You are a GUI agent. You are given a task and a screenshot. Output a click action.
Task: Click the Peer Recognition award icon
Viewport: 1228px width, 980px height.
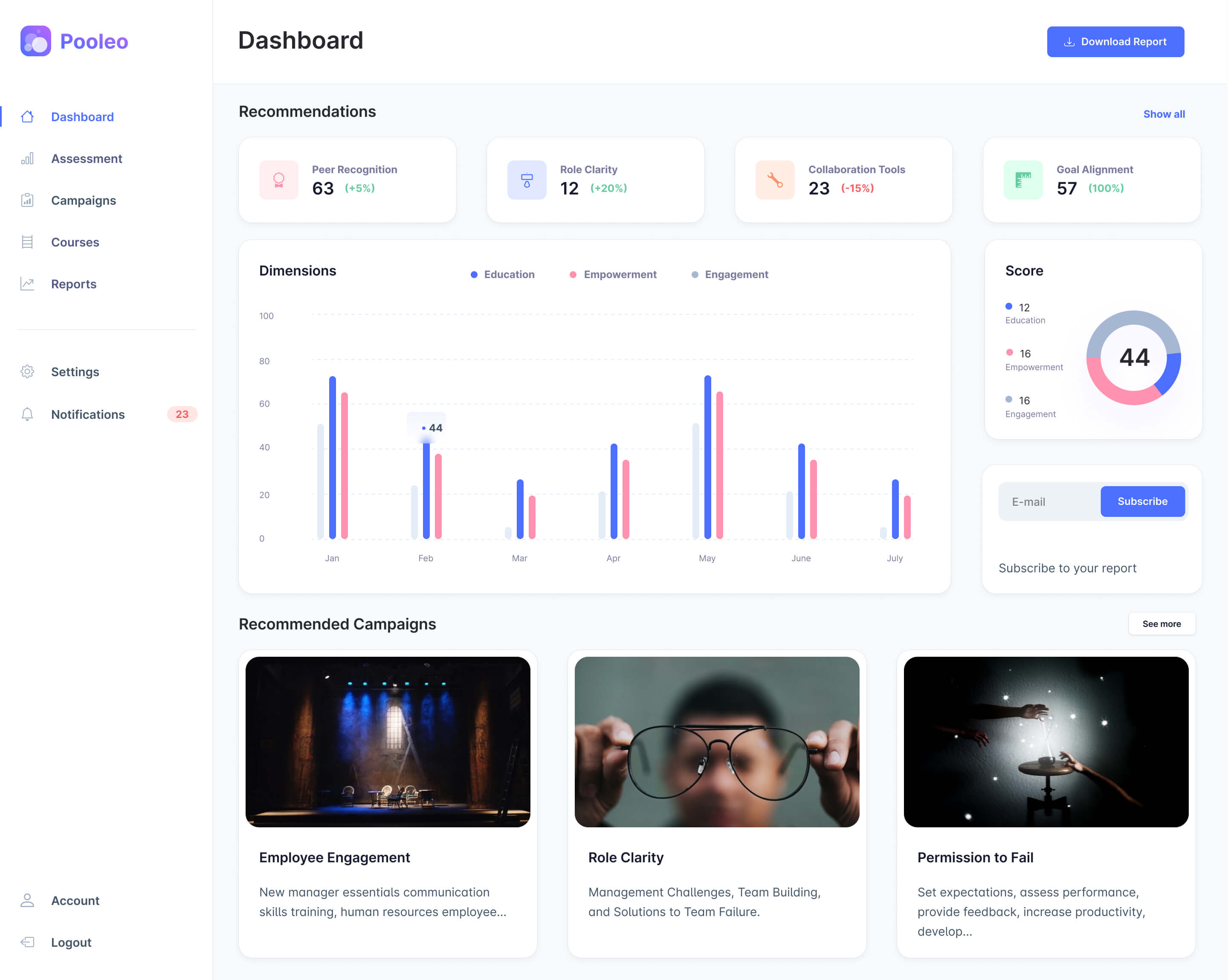coord(278,180)
